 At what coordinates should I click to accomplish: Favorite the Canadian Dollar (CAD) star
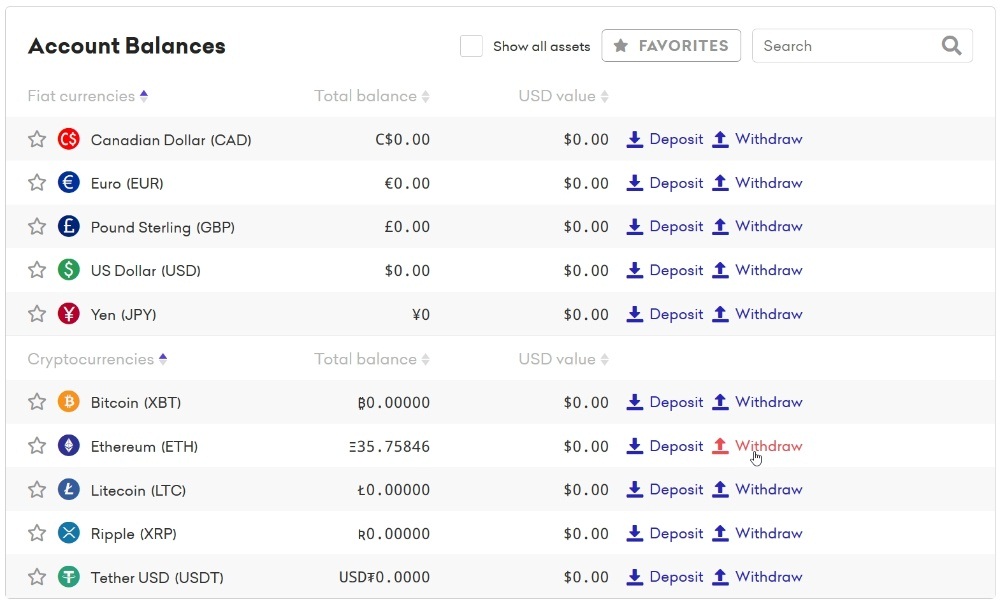coord(37,139)
